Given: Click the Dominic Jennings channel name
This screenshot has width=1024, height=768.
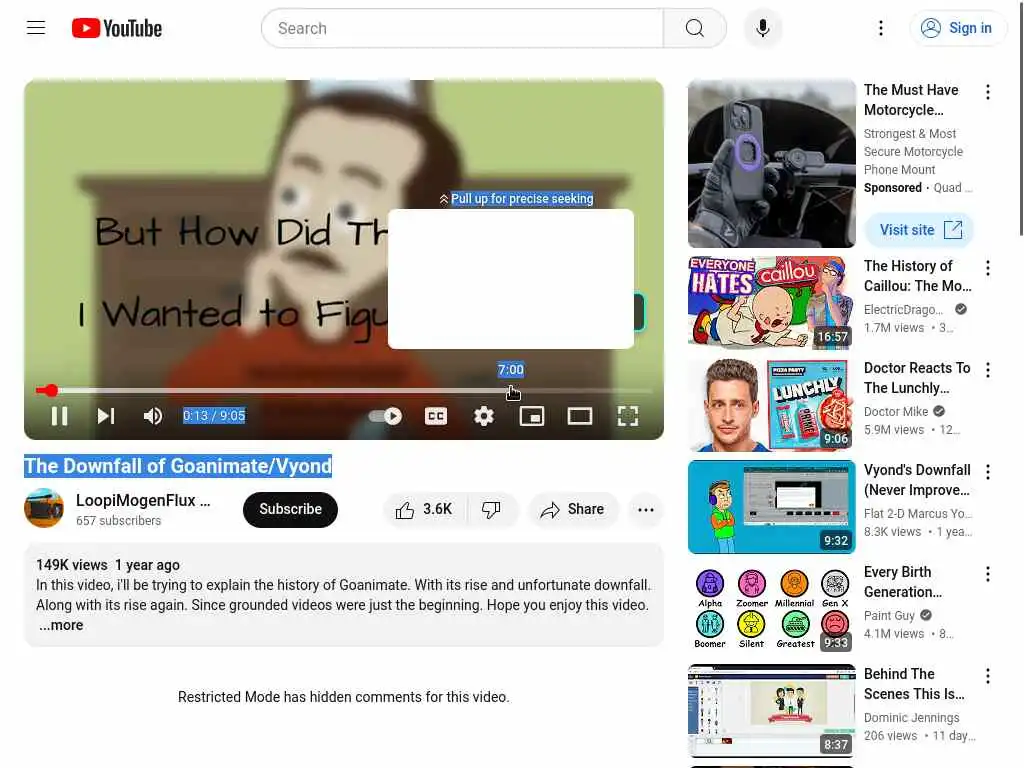Looking at the screenshot, I should (912, 718).
